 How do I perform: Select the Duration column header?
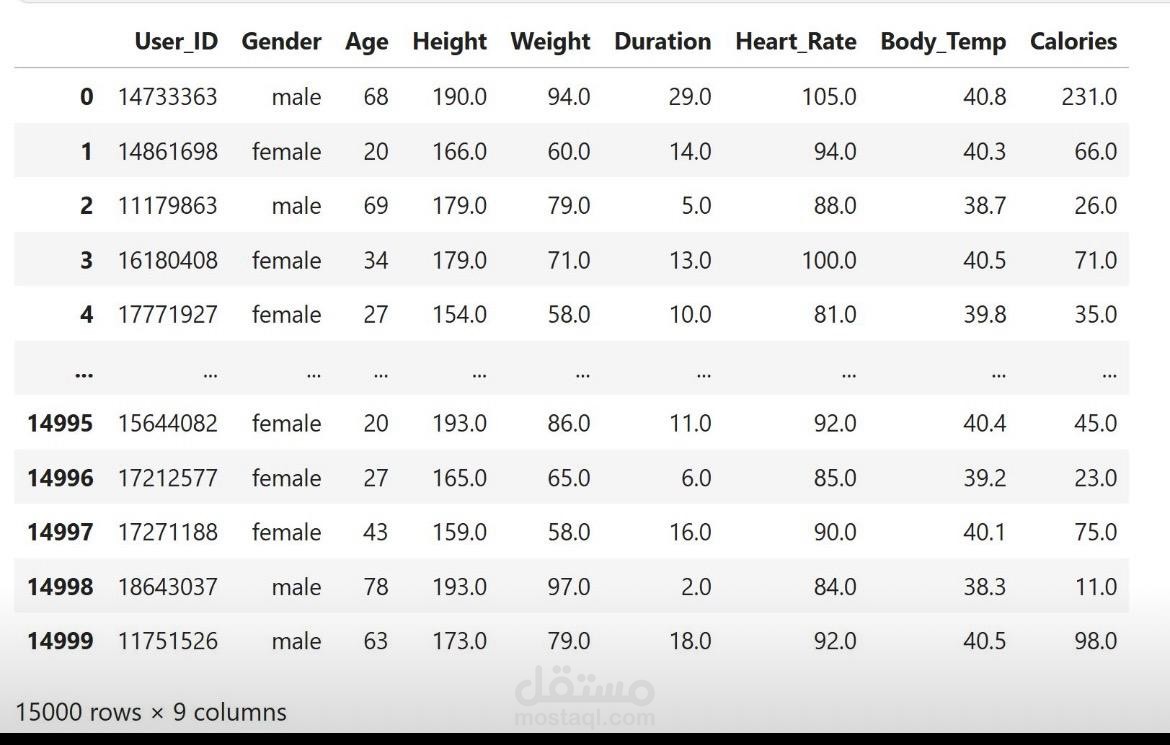coord(662,42)
